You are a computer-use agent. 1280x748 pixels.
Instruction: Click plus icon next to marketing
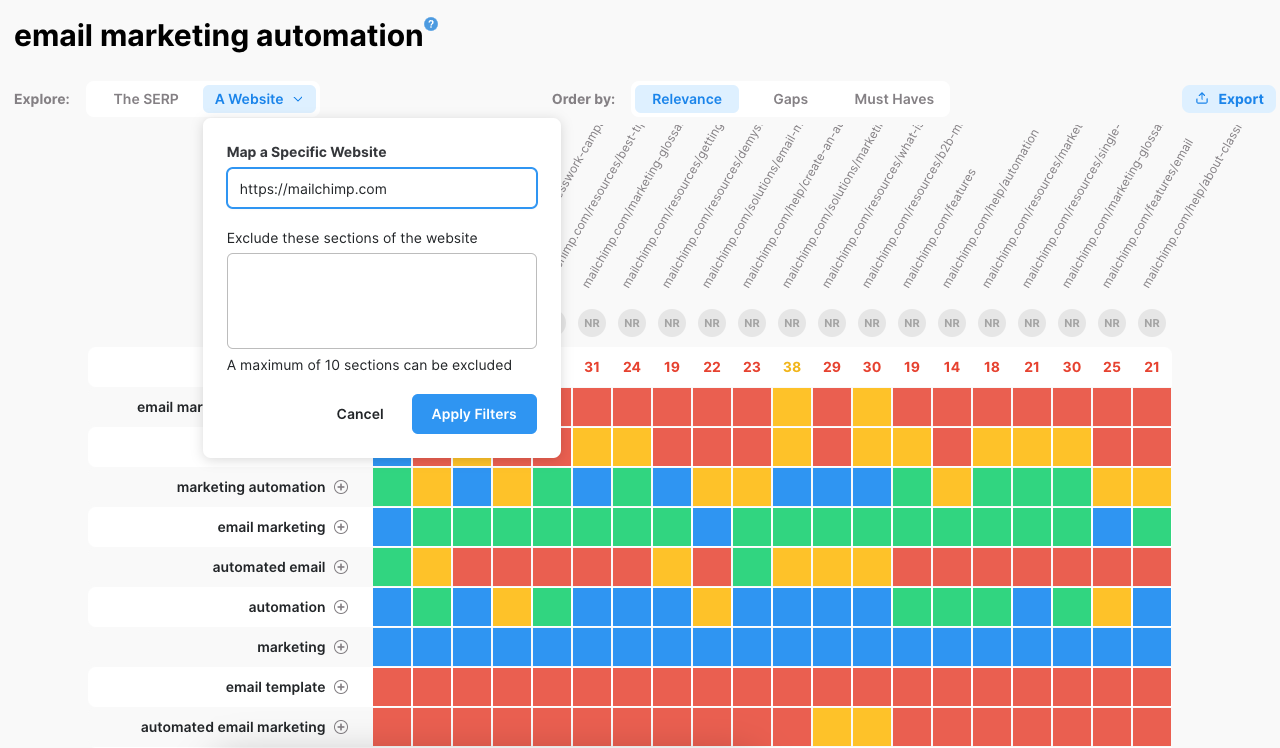pyautogui.click(x=341, y=647)
